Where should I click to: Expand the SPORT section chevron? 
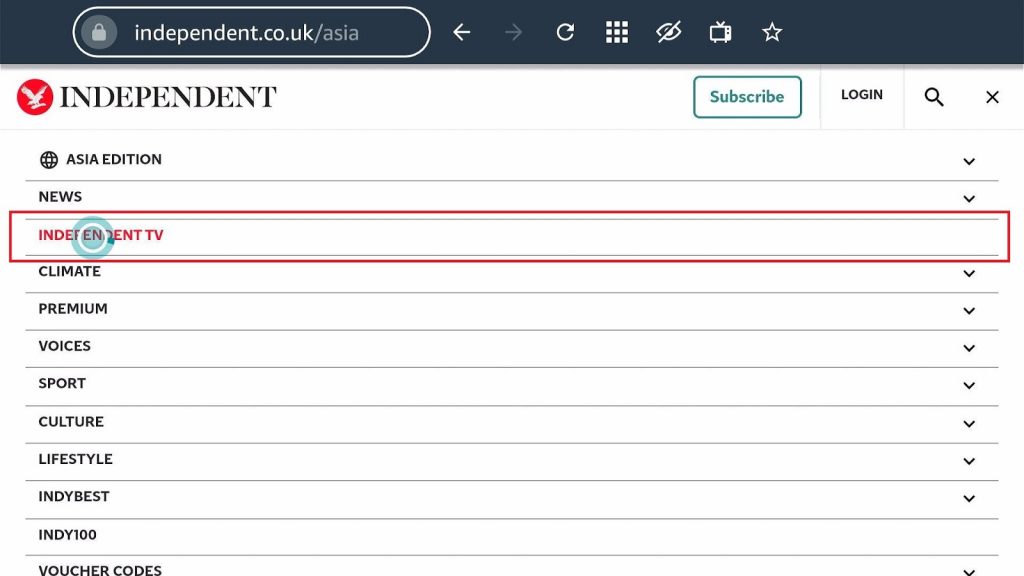[968, 385]
